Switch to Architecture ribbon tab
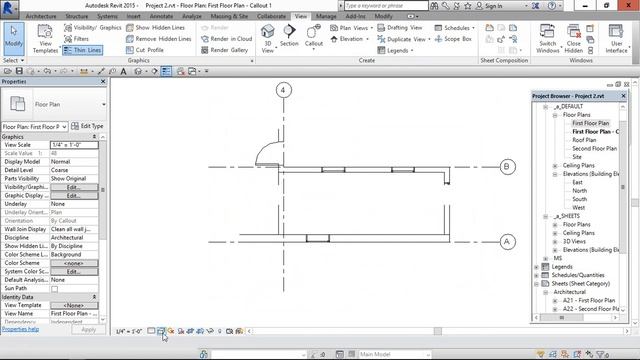This screenshot has height=360, width=640. (41, 16)
